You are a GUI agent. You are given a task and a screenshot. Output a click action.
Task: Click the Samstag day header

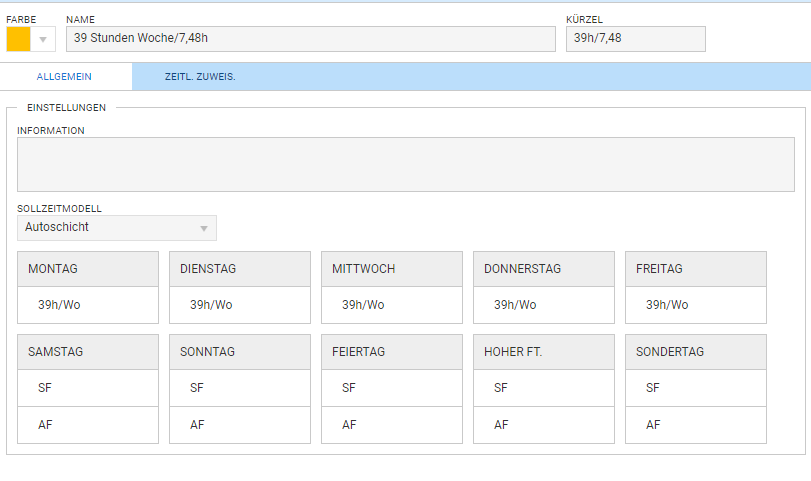click(88, 352)
